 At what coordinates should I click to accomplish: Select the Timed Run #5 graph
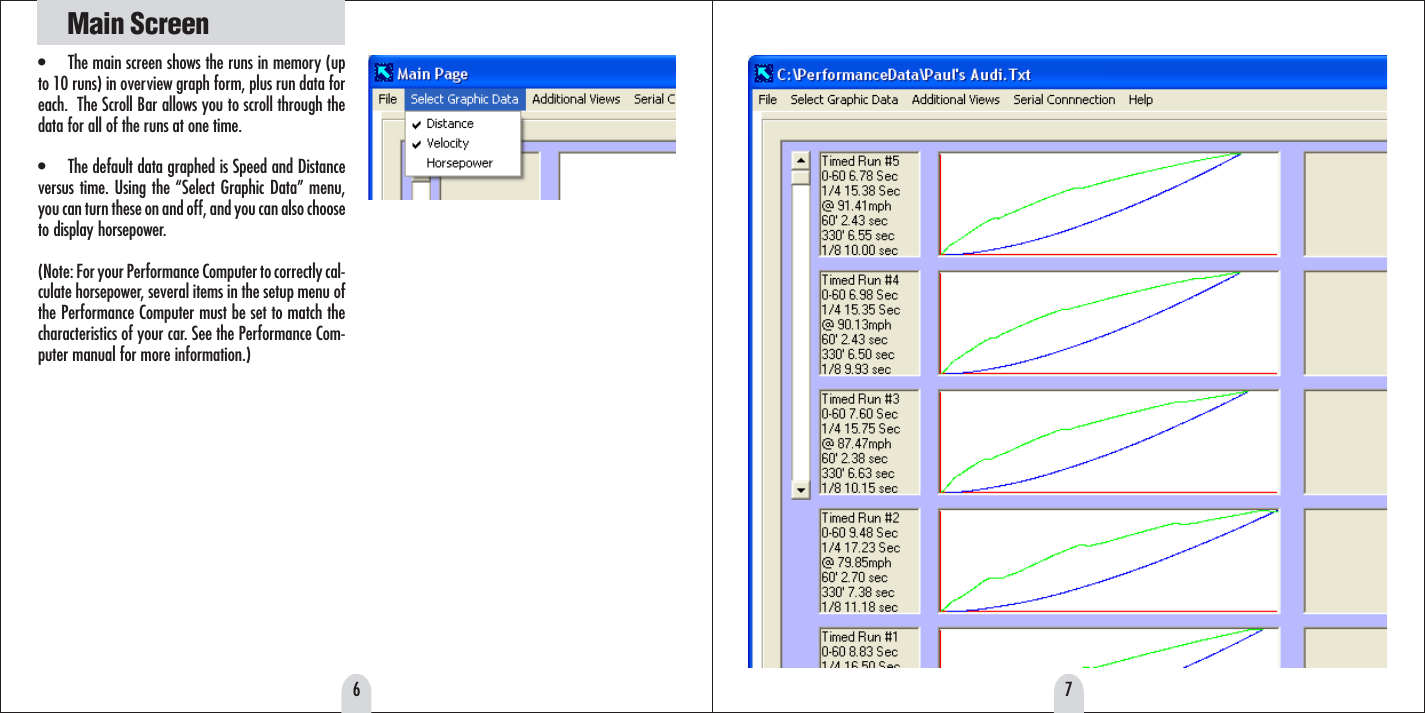1108,203
